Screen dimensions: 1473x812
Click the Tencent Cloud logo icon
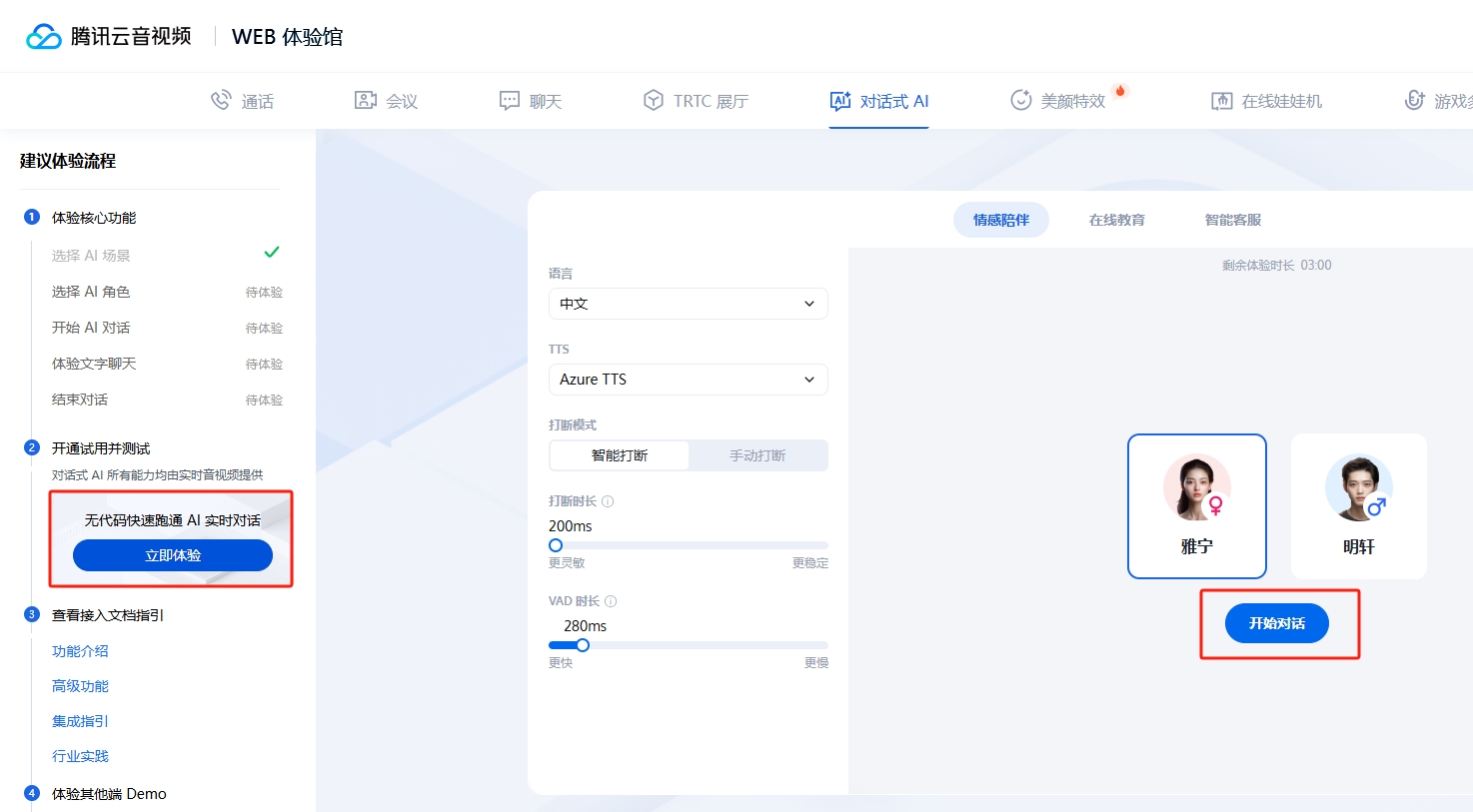click(44, 37)
